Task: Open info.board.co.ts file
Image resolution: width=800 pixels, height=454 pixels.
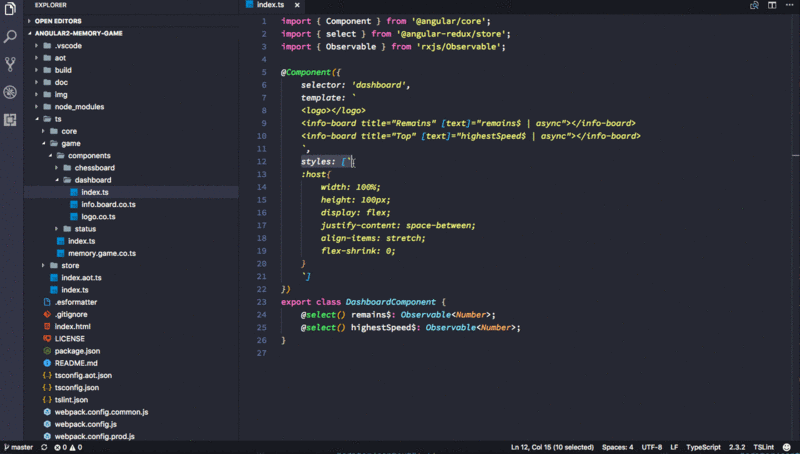Action: click(108, 205)
